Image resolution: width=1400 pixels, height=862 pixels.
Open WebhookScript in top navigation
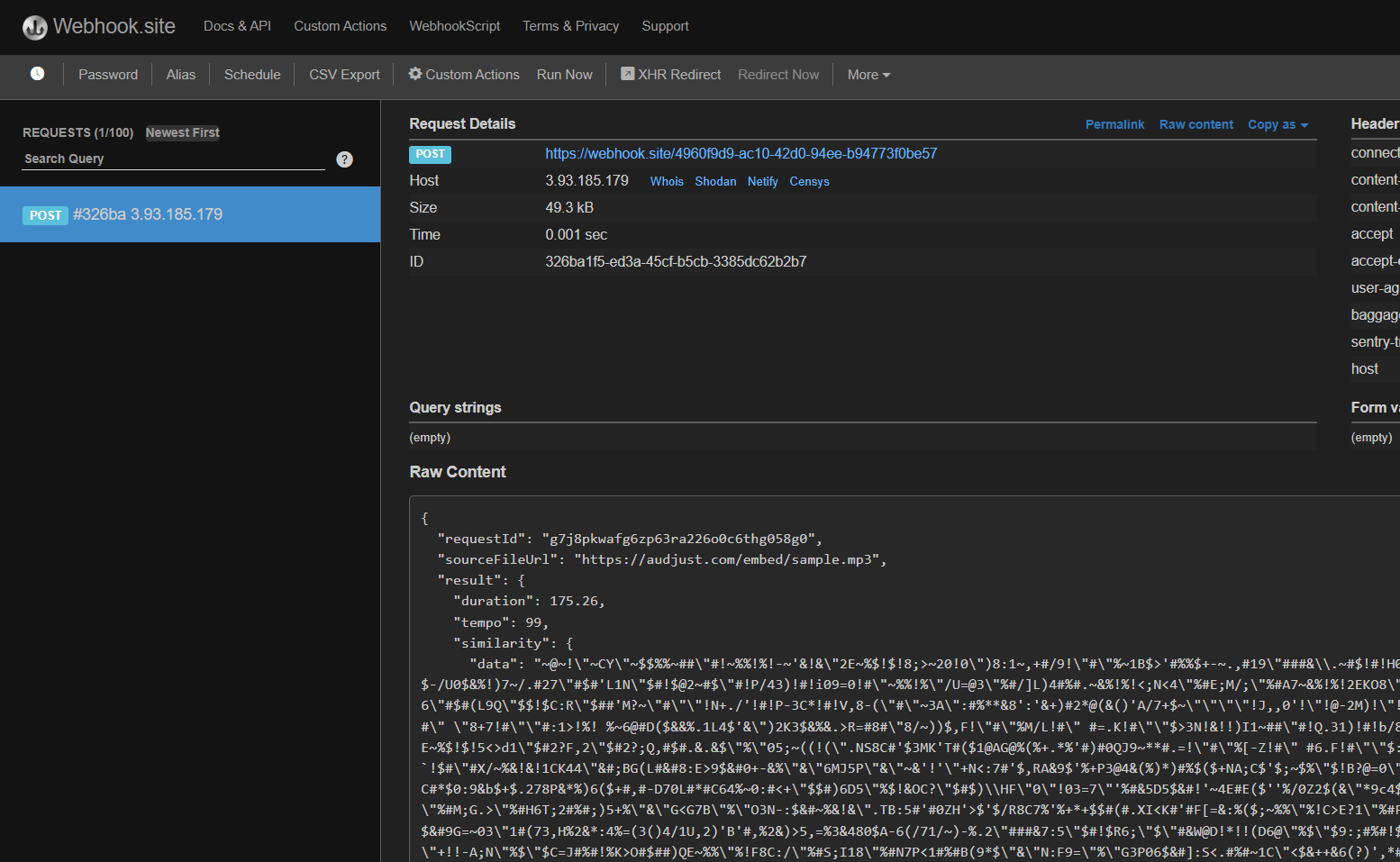pos(454,26)
